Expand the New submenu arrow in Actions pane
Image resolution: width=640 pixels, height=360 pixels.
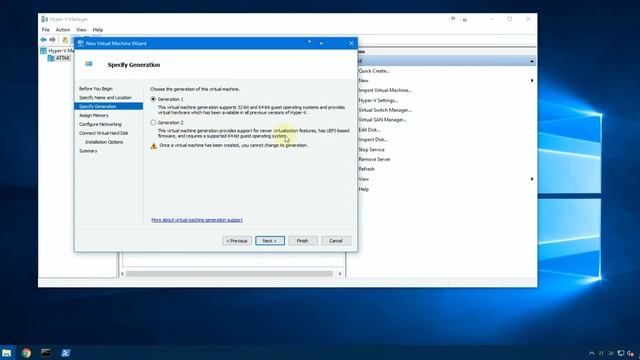tap(532, 81)
